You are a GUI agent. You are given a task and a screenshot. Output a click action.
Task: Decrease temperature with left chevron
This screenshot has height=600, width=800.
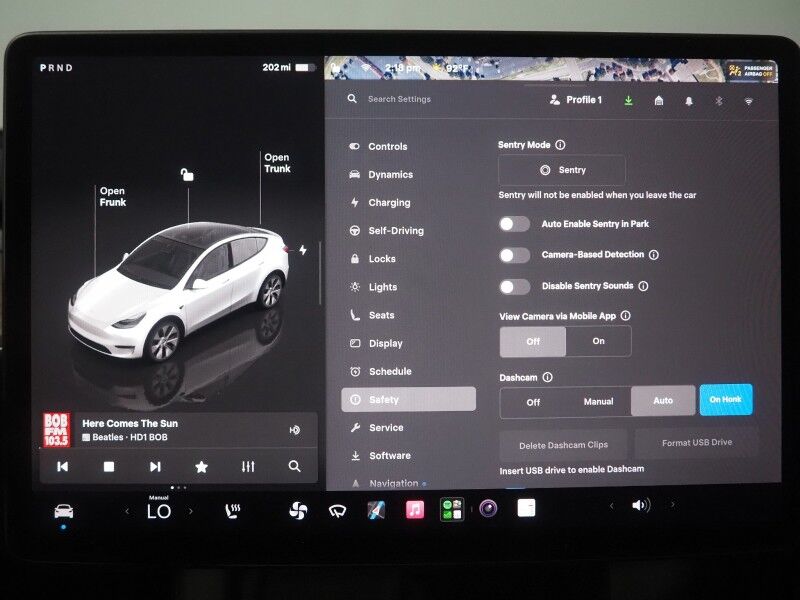coord(127,511)
